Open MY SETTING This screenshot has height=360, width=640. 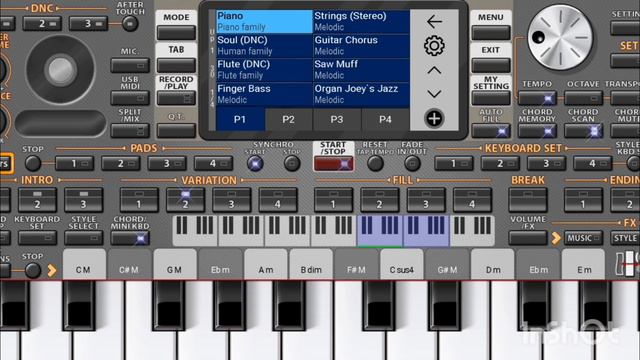[491, 98]
